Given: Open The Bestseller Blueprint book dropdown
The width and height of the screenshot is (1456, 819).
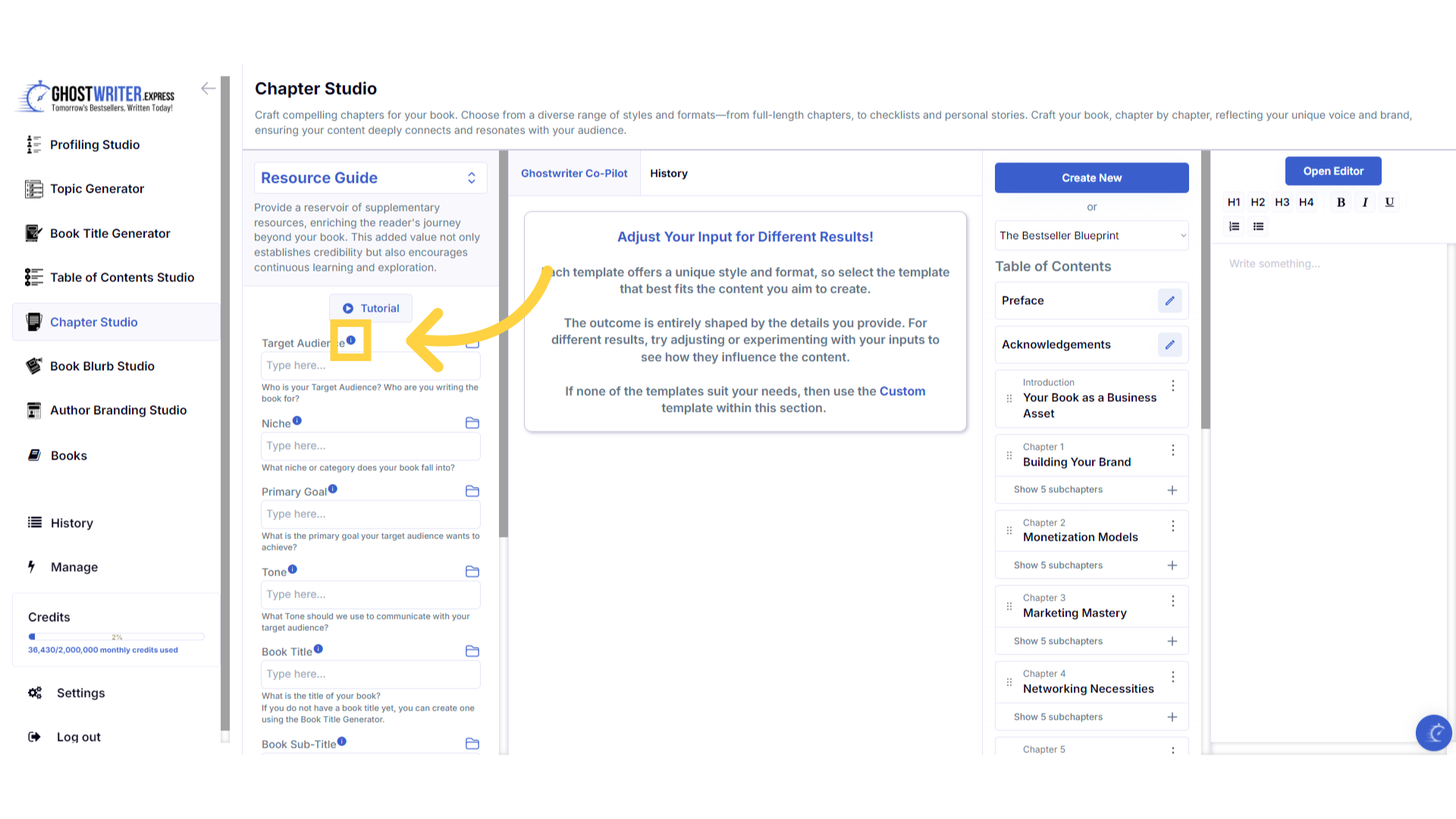Looking at the screenshot, I should [x=1091, y=236].
